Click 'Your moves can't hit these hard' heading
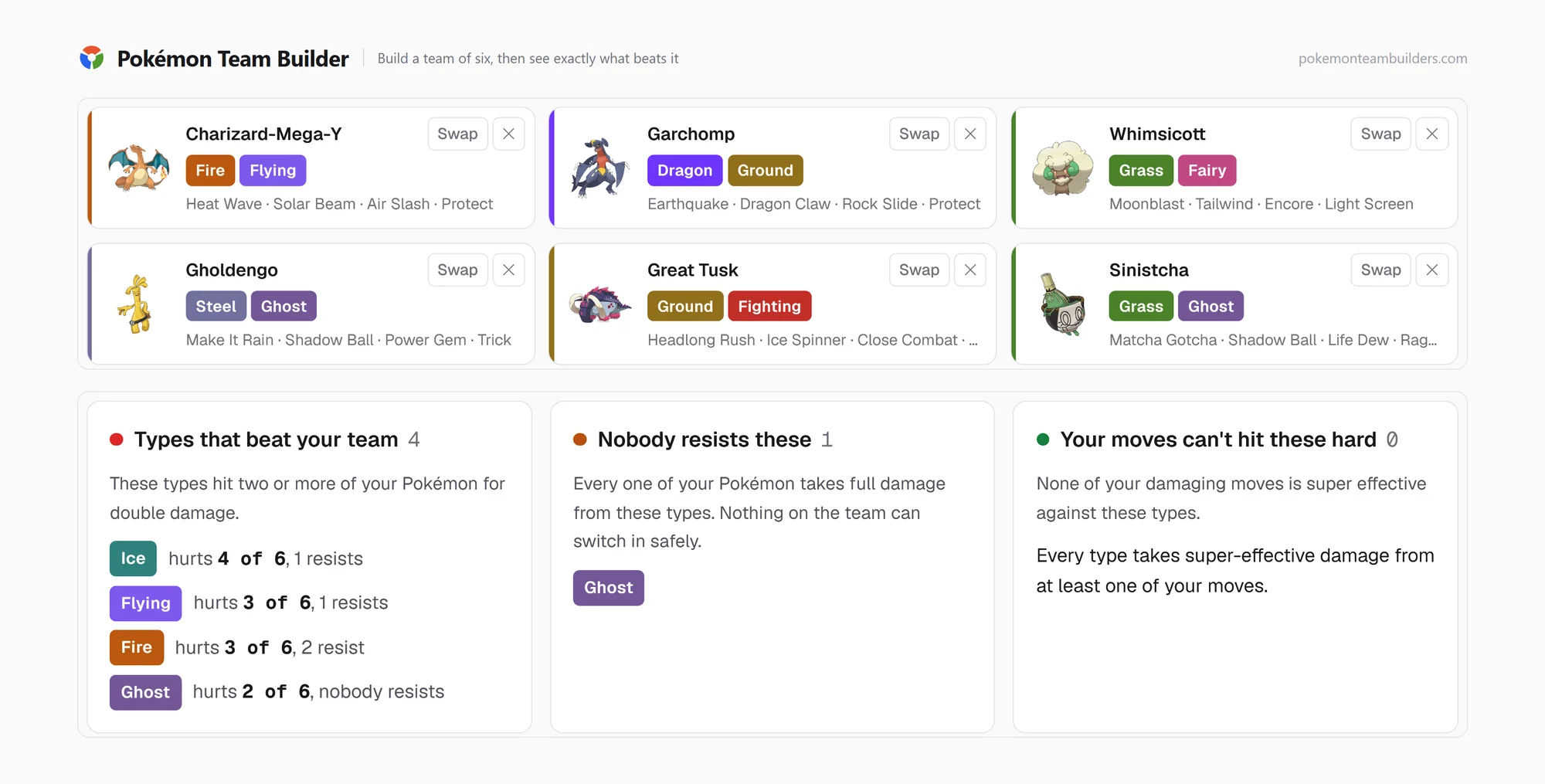 (1218, 440)
